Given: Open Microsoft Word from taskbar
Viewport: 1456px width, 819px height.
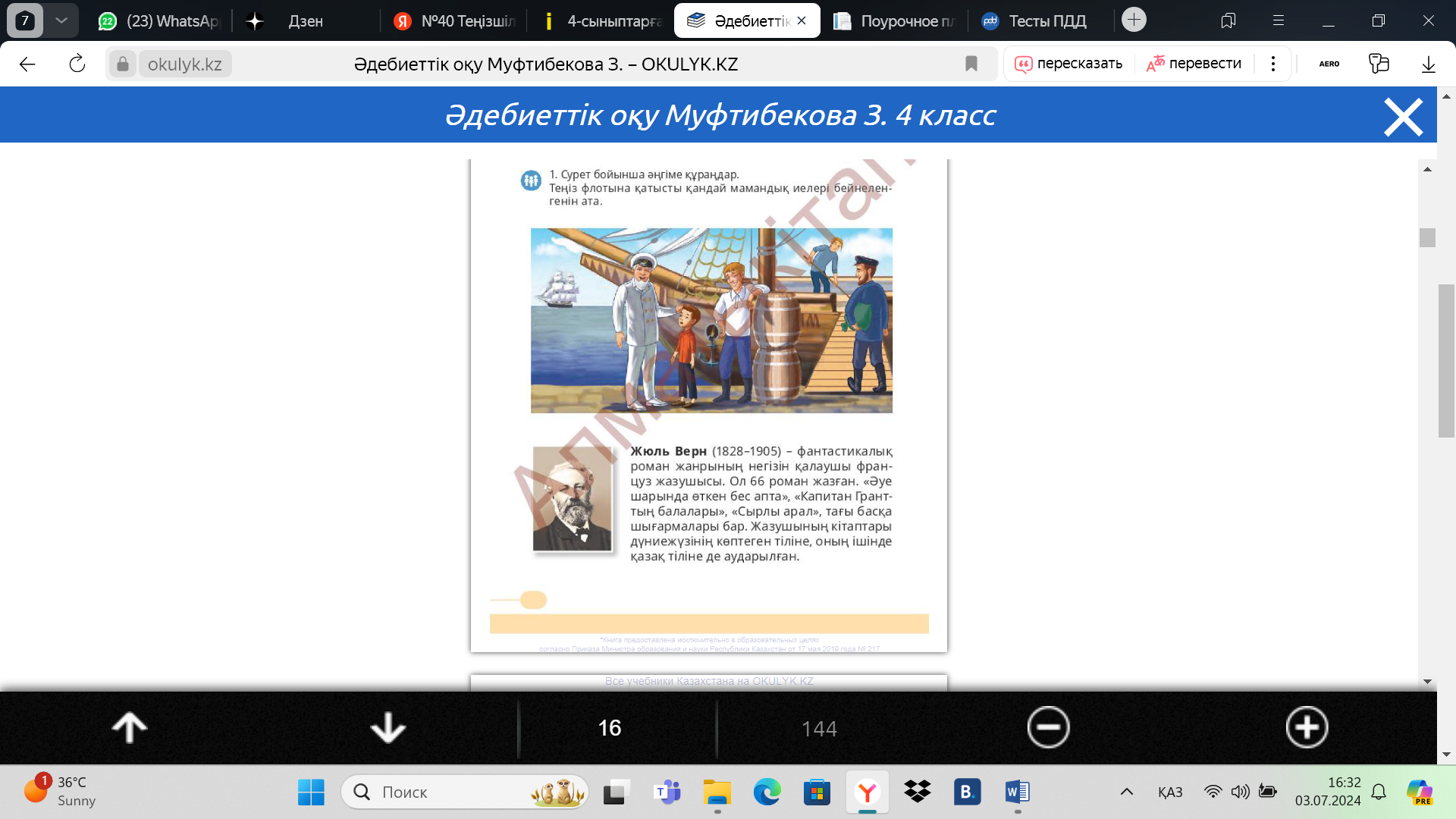Looking at the screenshot, I should coord(1017,792).
